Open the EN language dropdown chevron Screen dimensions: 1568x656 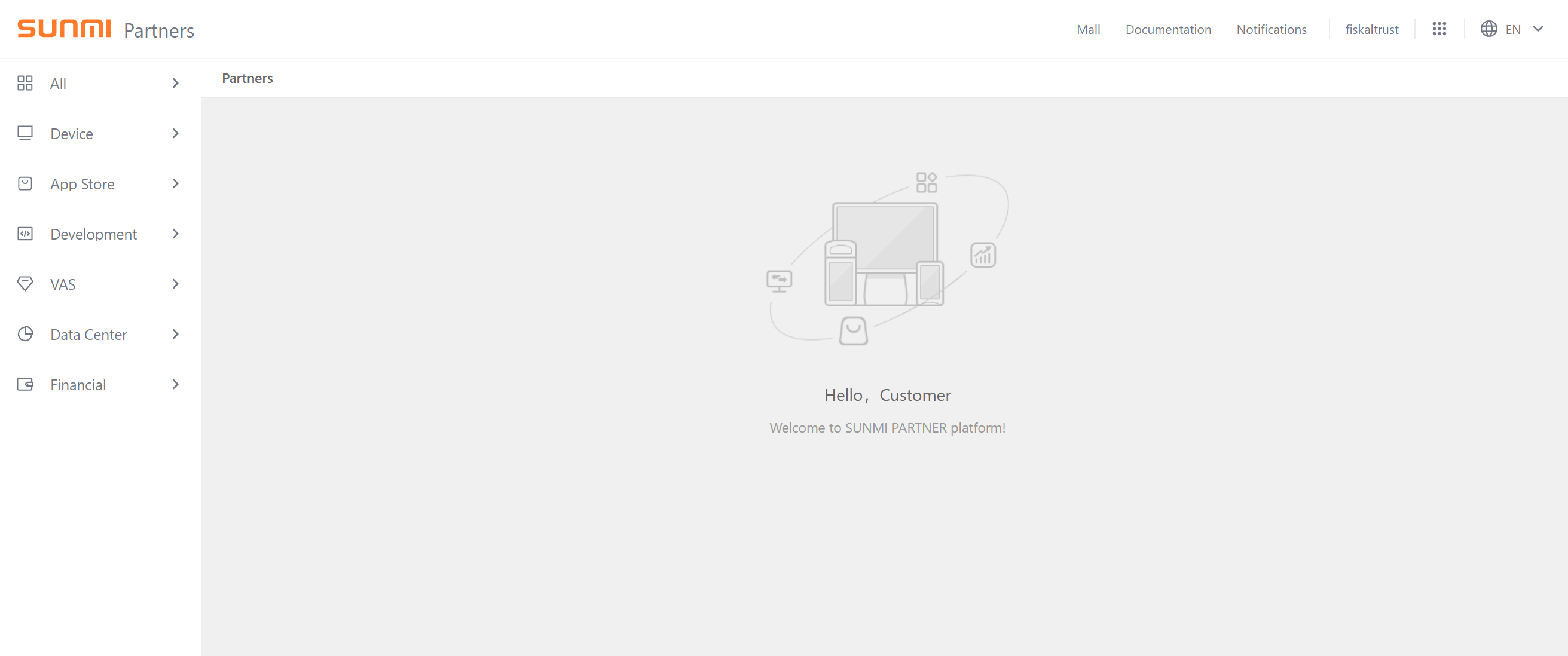[1539, 29]
